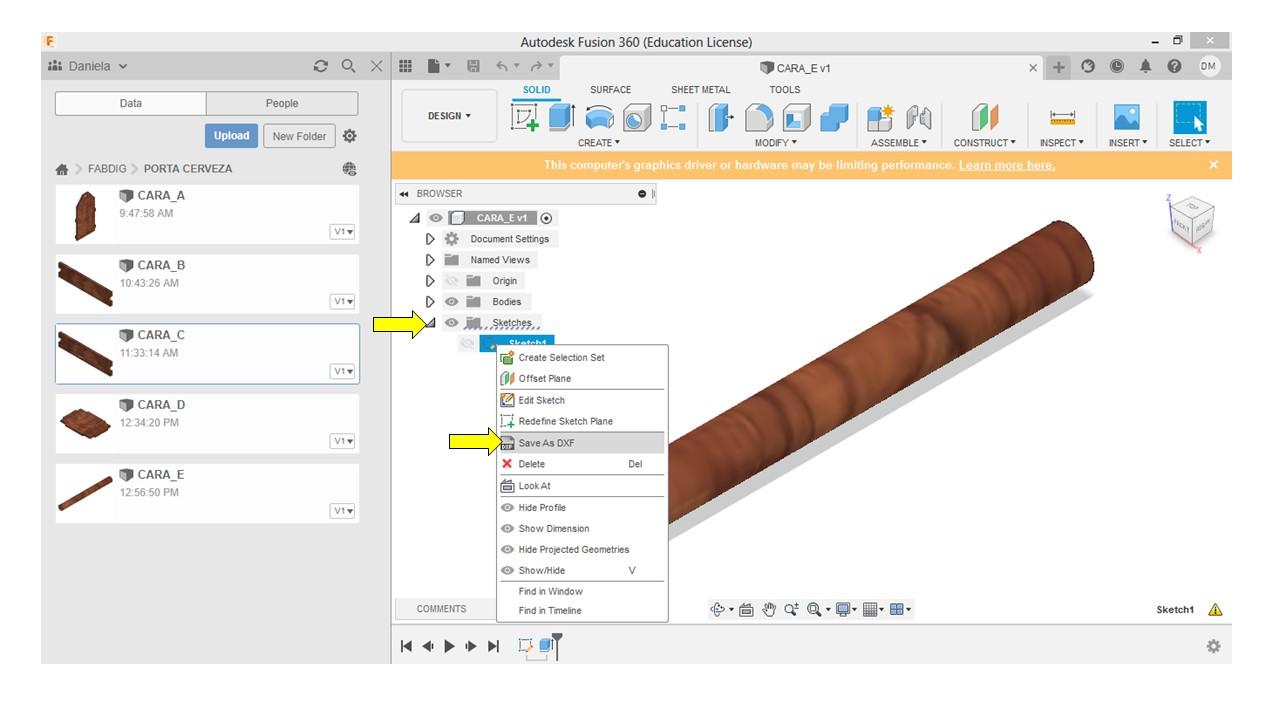Click the Hole tool icon
The image size is (1280, 720).
(637, 118)
